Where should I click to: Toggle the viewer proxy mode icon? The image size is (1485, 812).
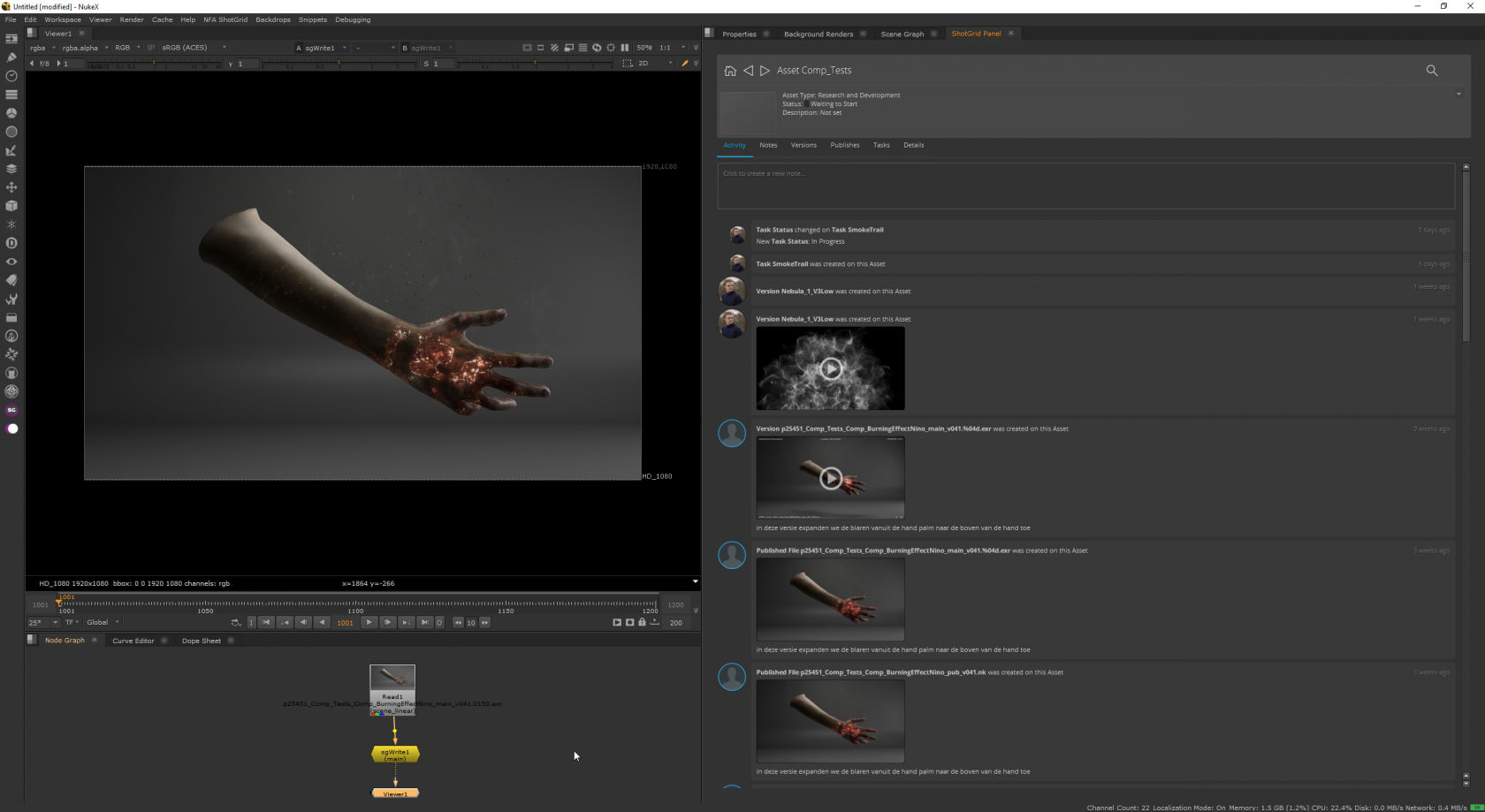point(568,48)
